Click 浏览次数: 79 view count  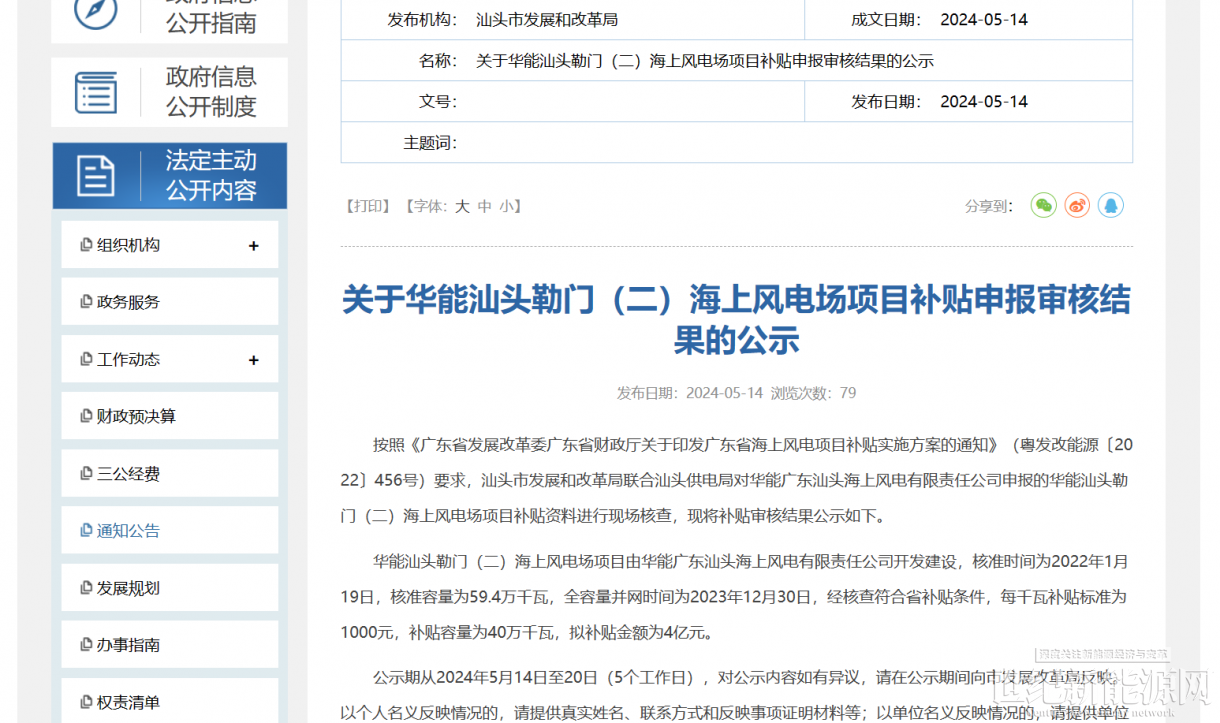[813, 393]
